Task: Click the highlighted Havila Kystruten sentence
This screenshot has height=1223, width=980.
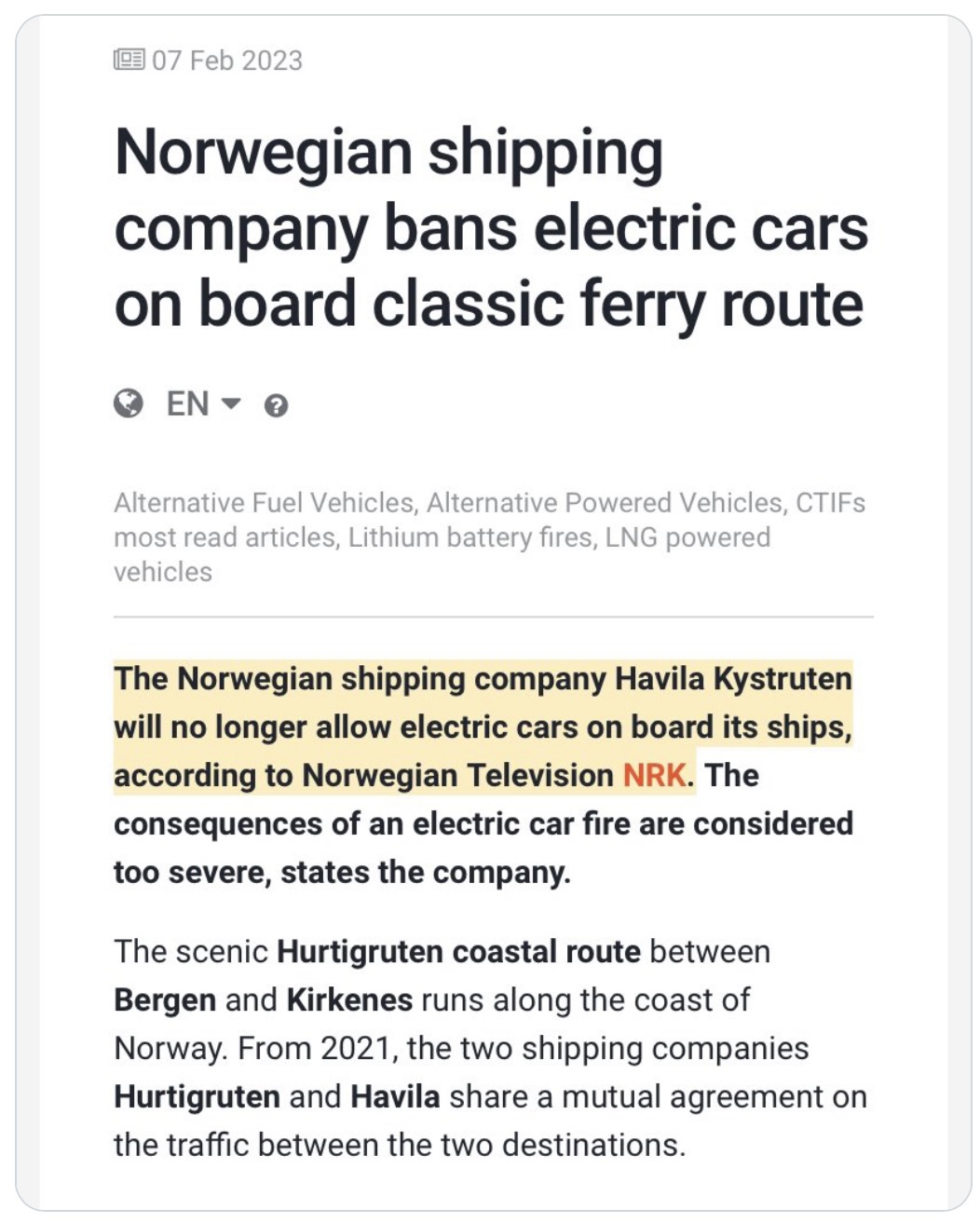Action: point(483,727)
